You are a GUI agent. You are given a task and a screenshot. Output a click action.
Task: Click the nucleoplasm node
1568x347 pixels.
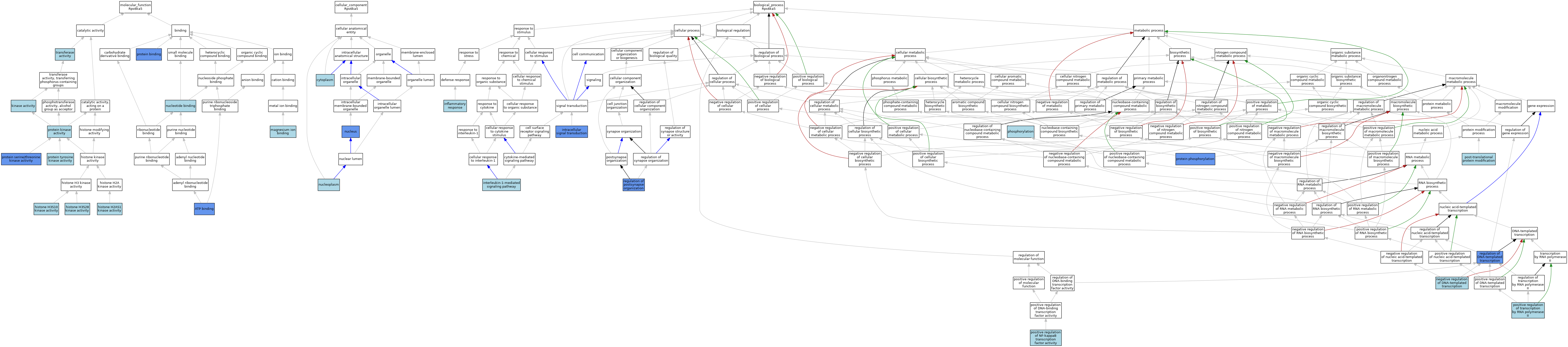click(328, 185)
